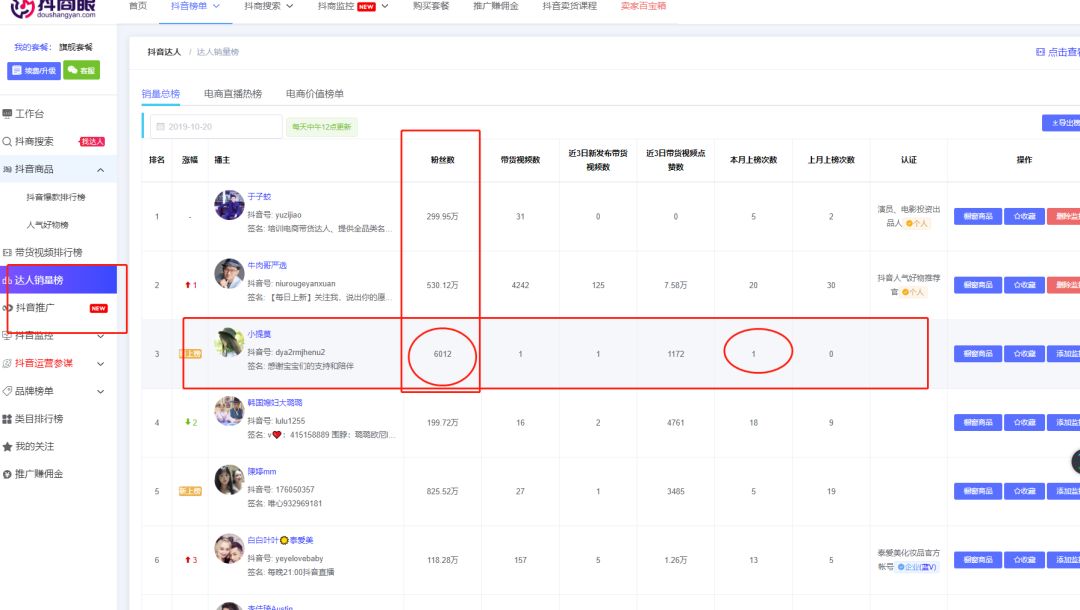Click the 类目排行榜 grid icon
The width and height of the screenshot is (1080, 610).
7,419
